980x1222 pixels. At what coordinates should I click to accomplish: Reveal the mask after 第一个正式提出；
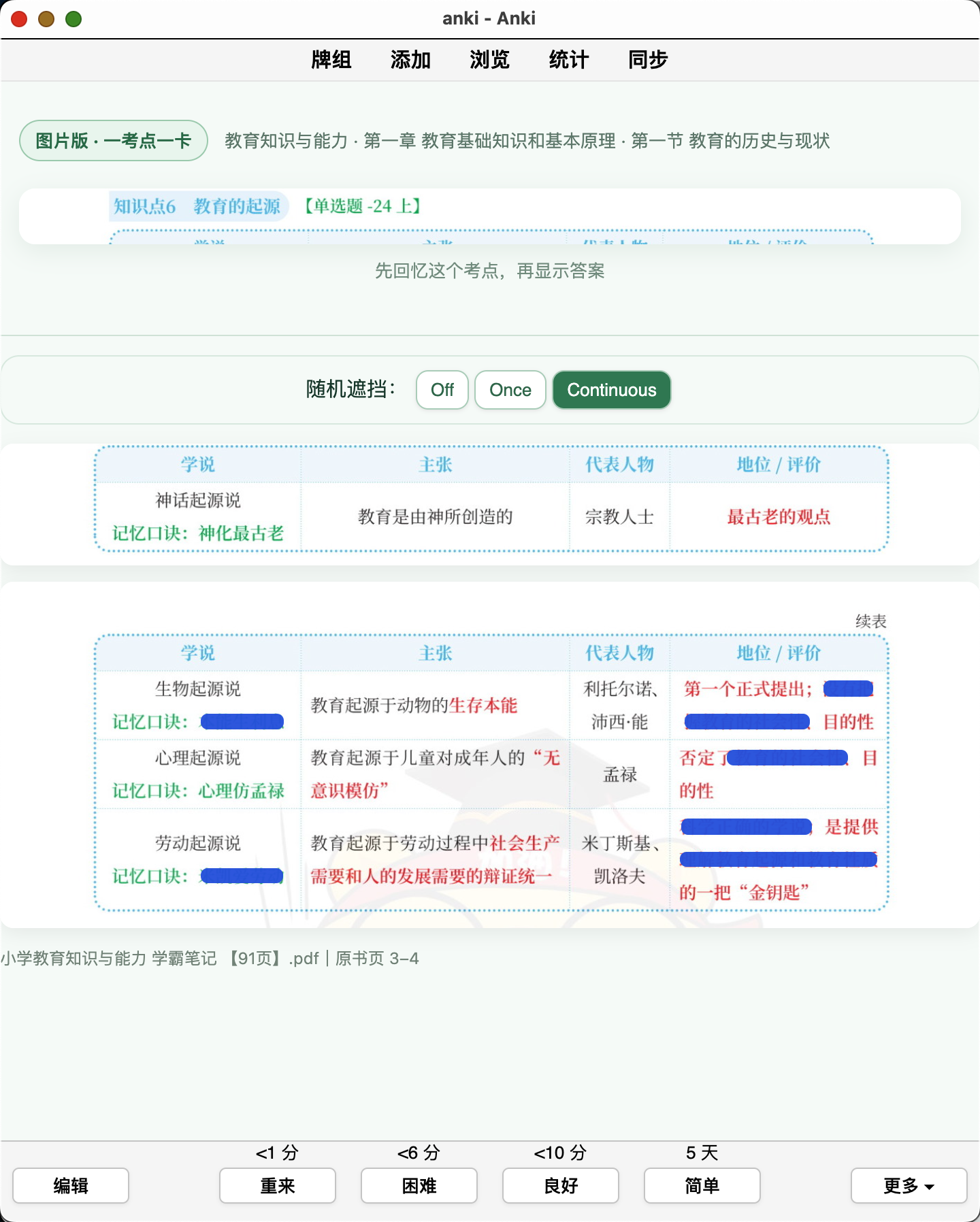tap(849, 689)
